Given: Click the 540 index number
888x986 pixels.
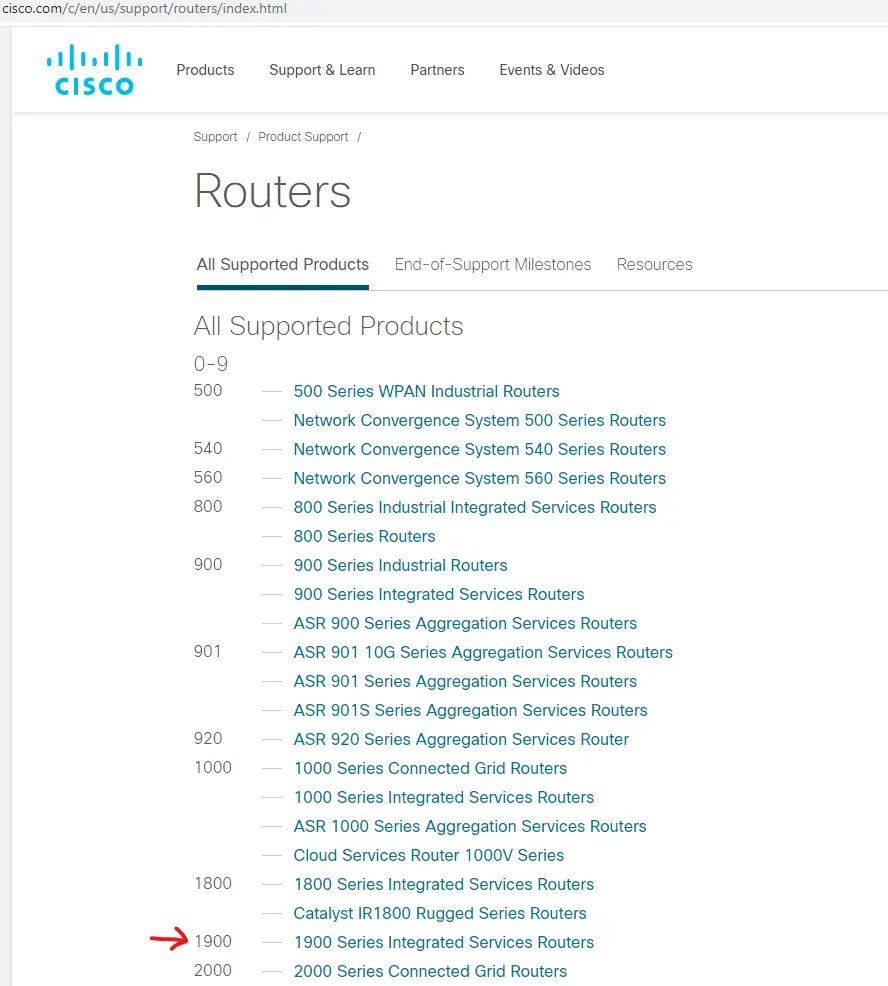Looking at the screenshot, I should pyautogui.click(x=208, y=448).
